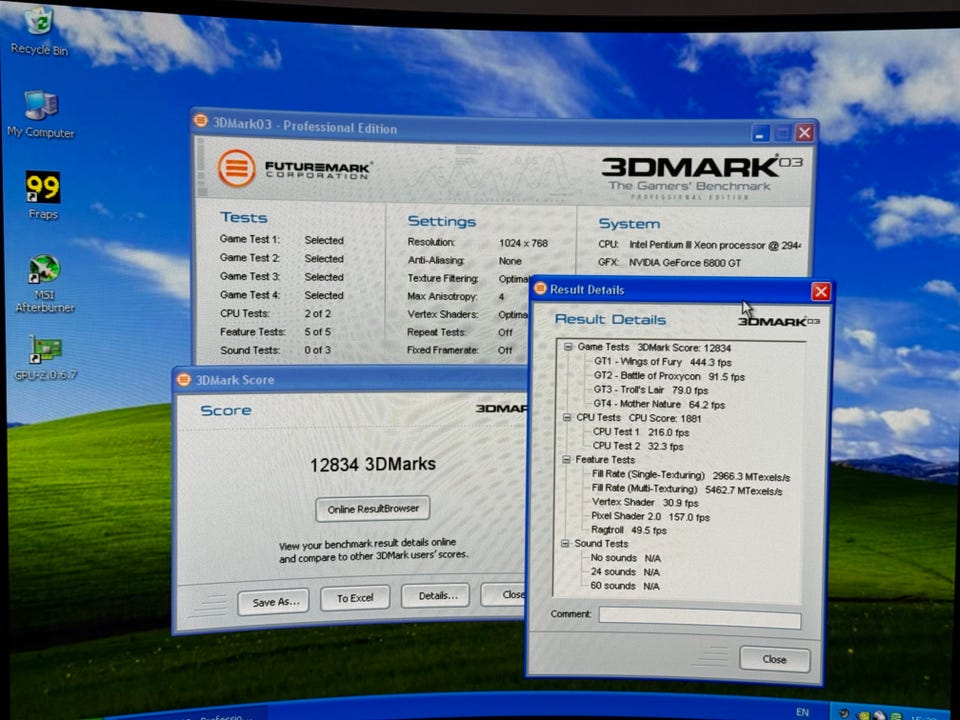Click the Anti-Aliasing None value
The height and width of the screenshot is (720, 960).
tap(510, 261)
